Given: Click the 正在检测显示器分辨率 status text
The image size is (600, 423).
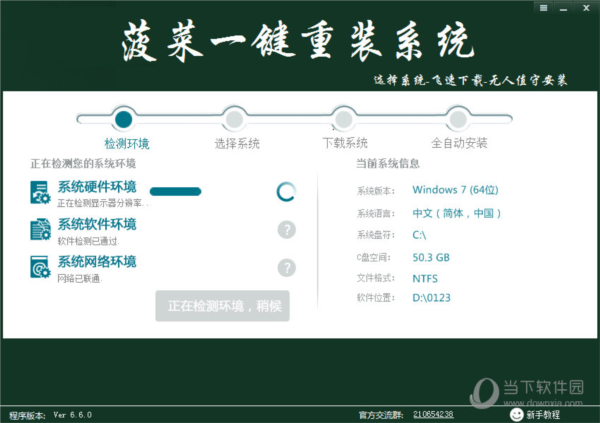Looking at the screenshot, I should click(x=103, y=203).
